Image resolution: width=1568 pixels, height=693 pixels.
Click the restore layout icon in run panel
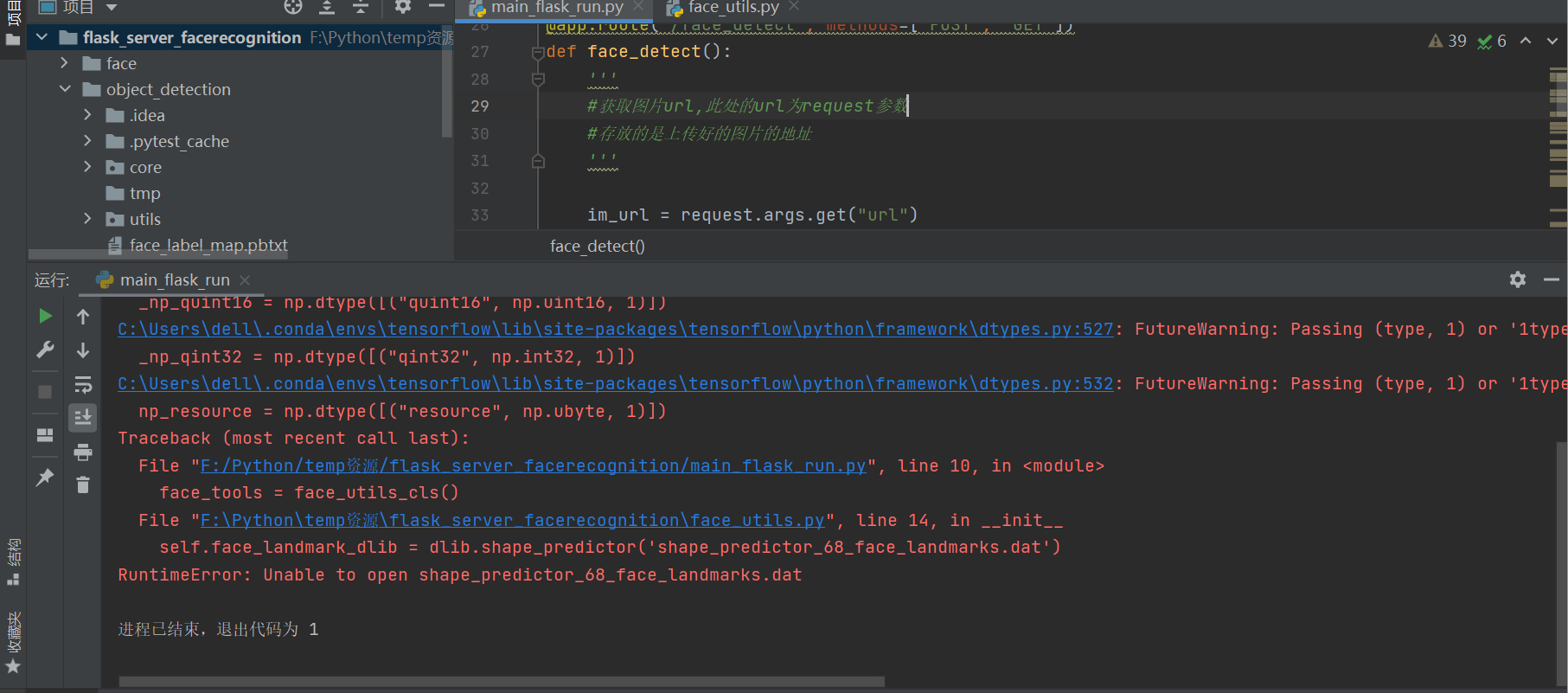45,435
